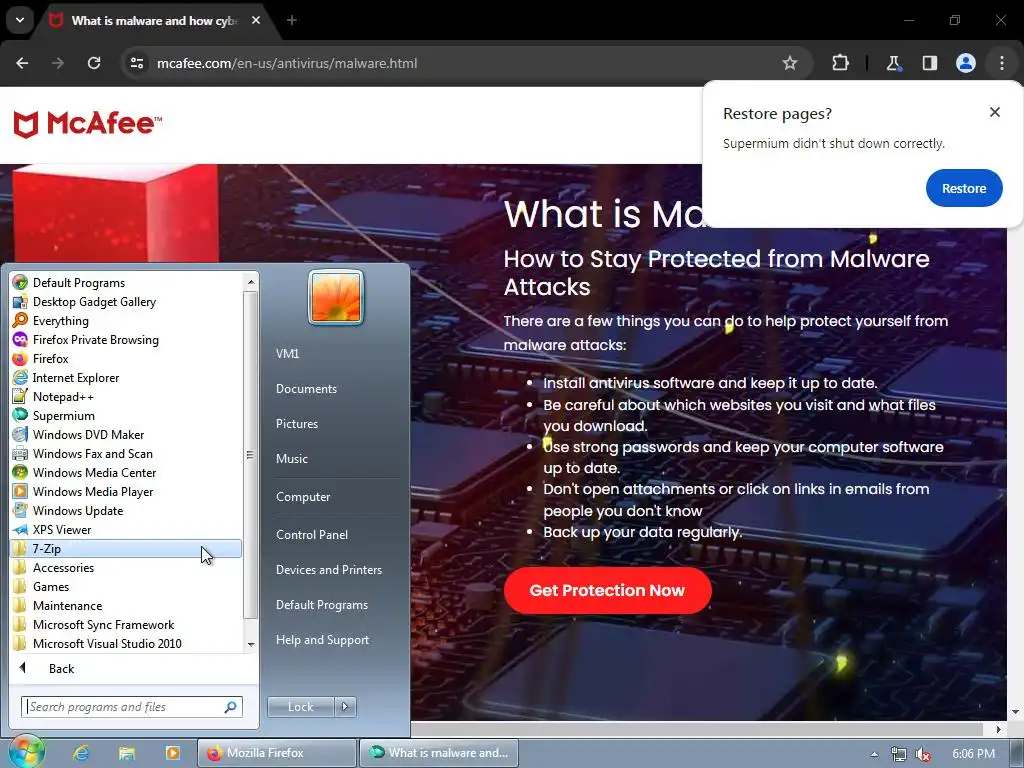
Task: Open Help and Support
Action: (322, 640)
